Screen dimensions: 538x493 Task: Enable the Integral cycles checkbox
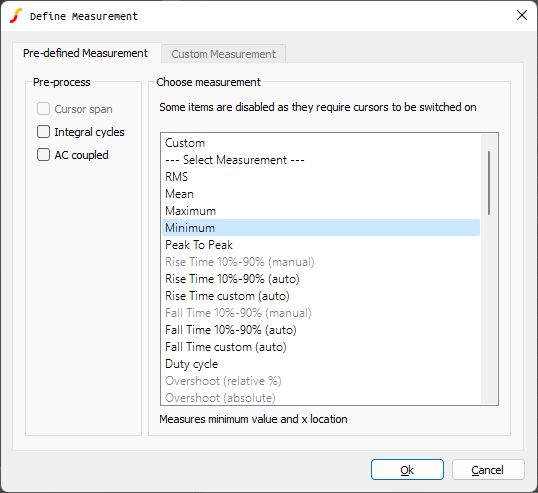pyautogui.click(x=43, y=132)
